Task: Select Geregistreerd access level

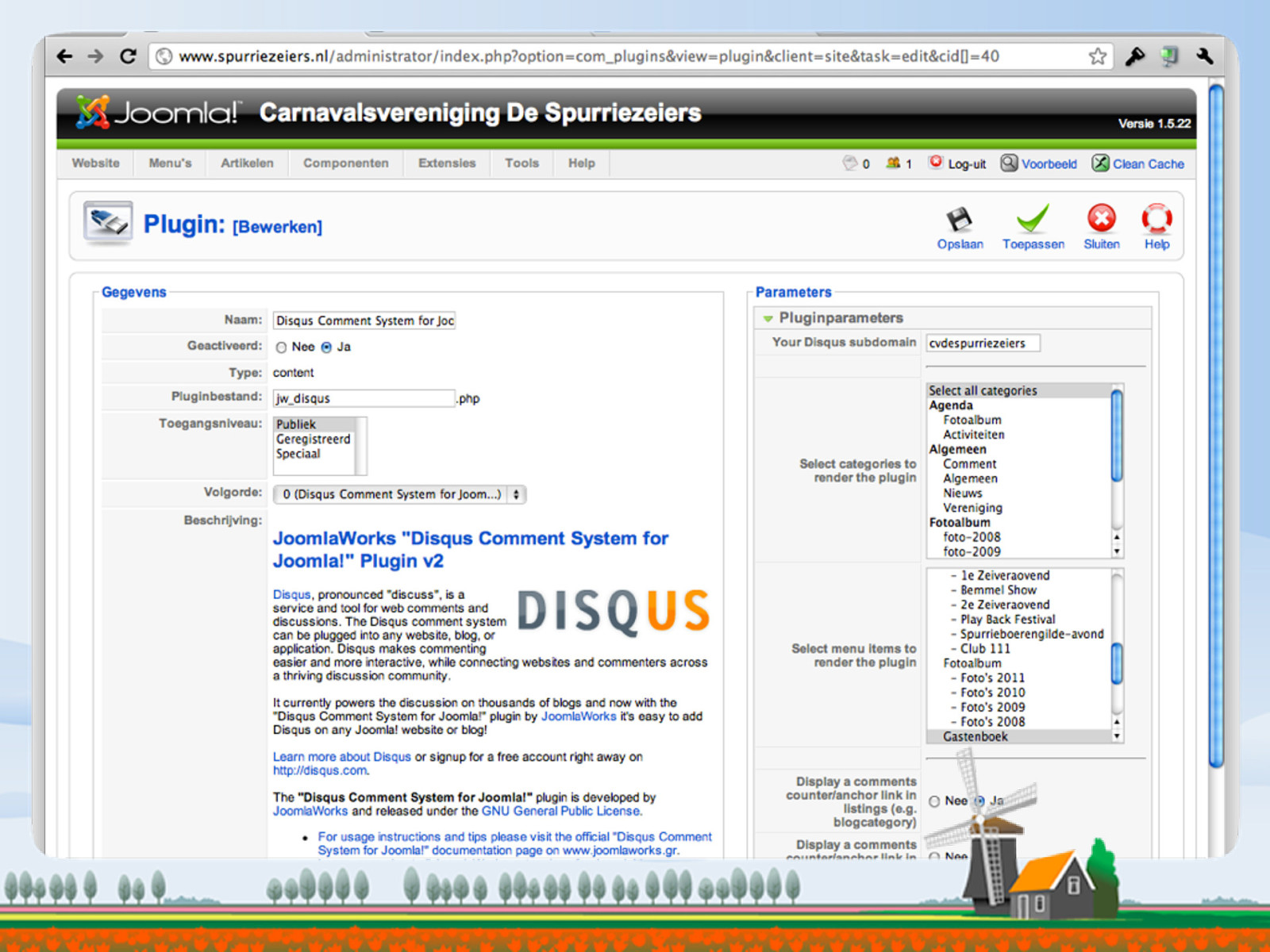Action: (x=314, y=439)
